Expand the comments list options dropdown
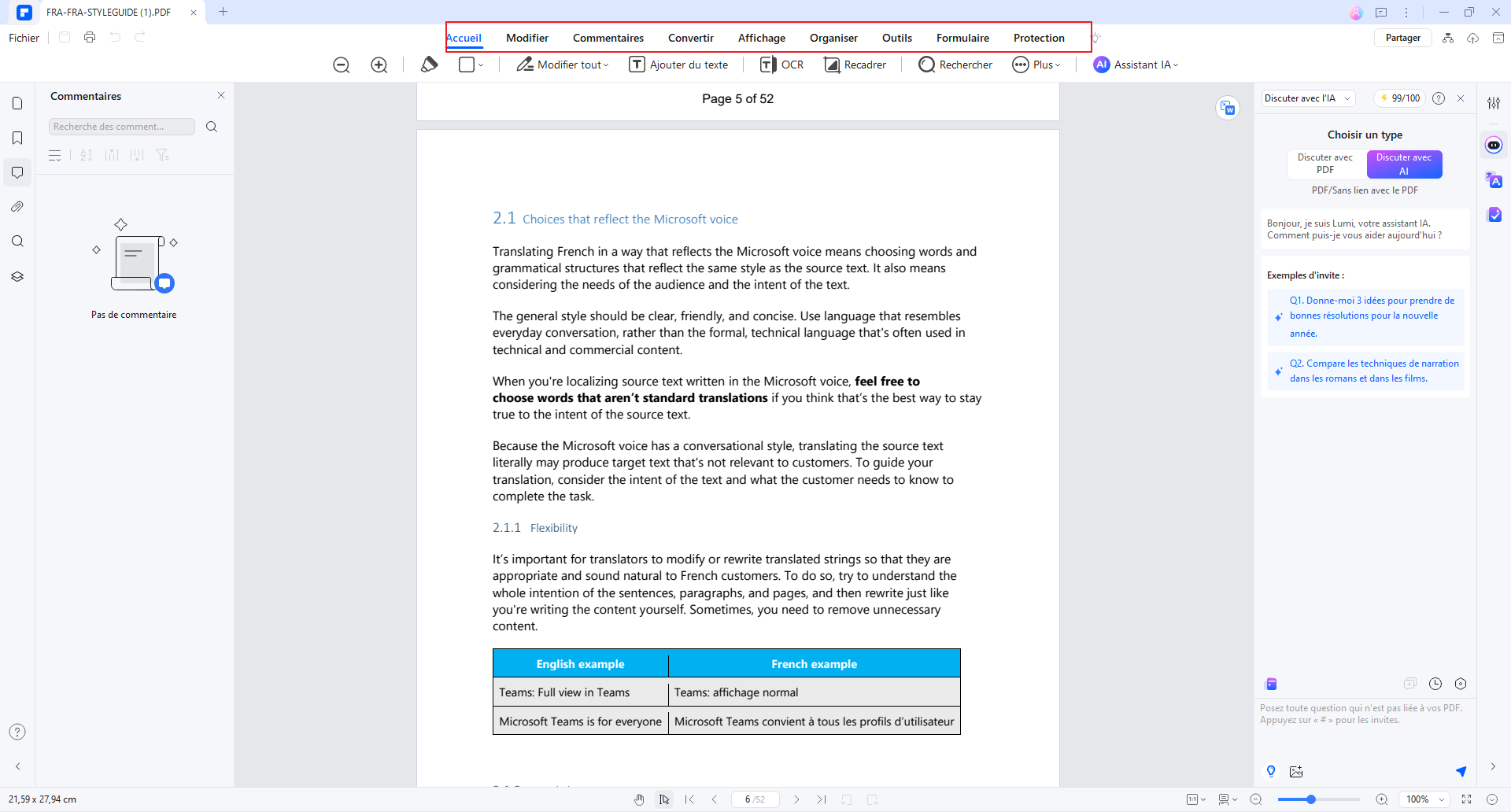The height and width of the screenshot is (812, 1511). (55, 155)
